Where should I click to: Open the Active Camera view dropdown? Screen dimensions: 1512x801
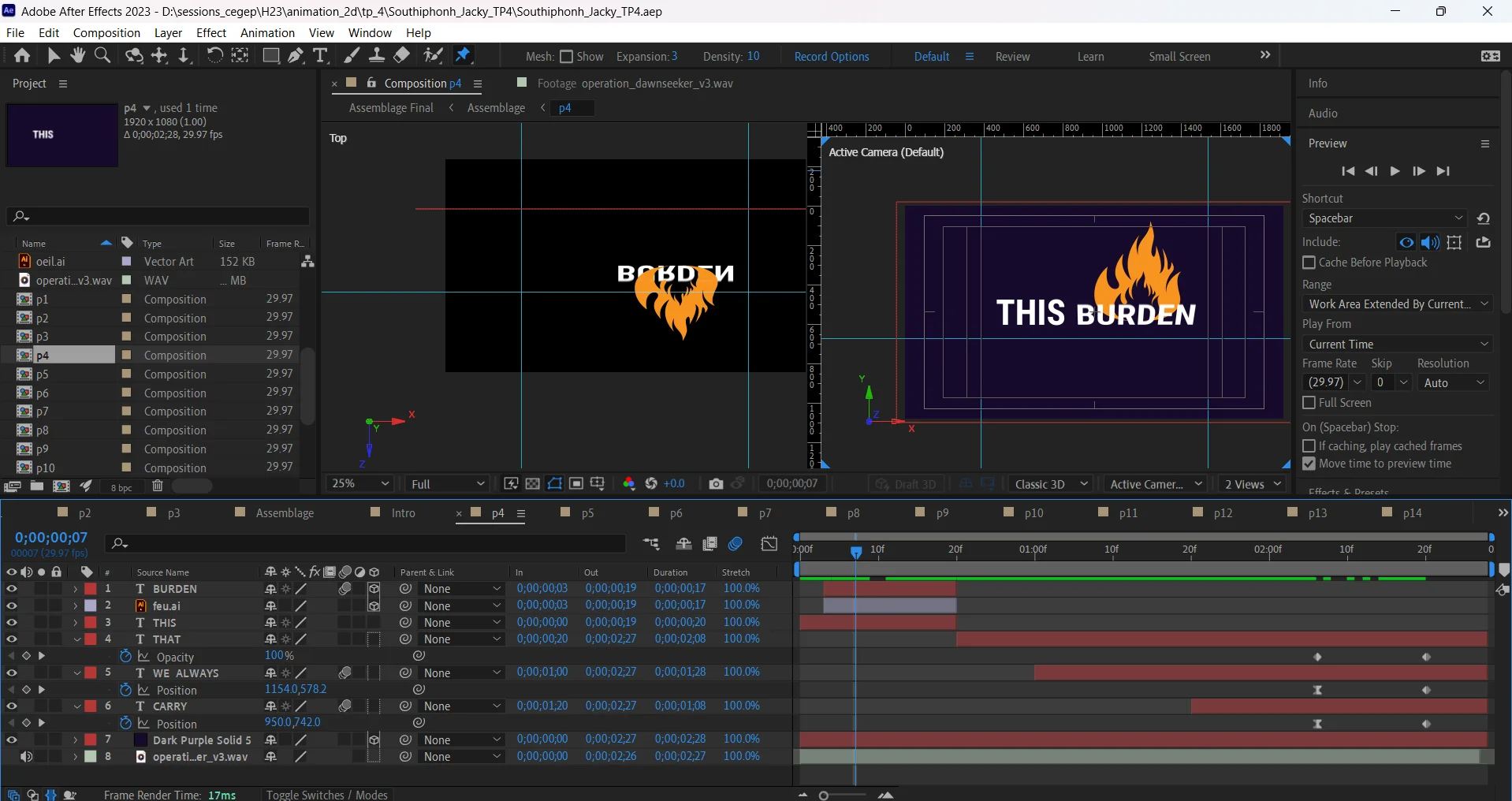click(x=1156, y=484)
